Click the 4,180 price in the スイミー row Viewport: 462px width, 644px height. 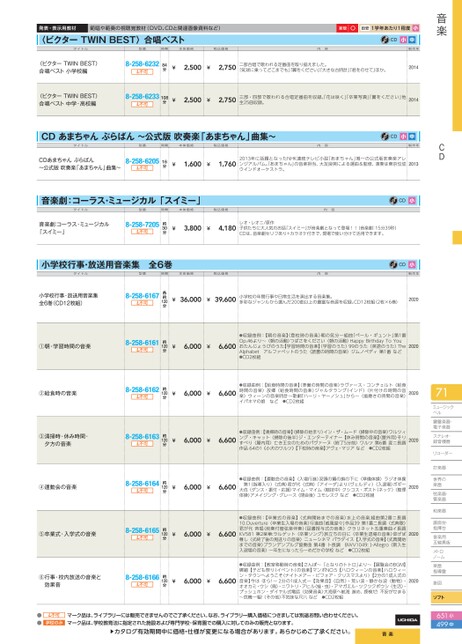point(227,228)
